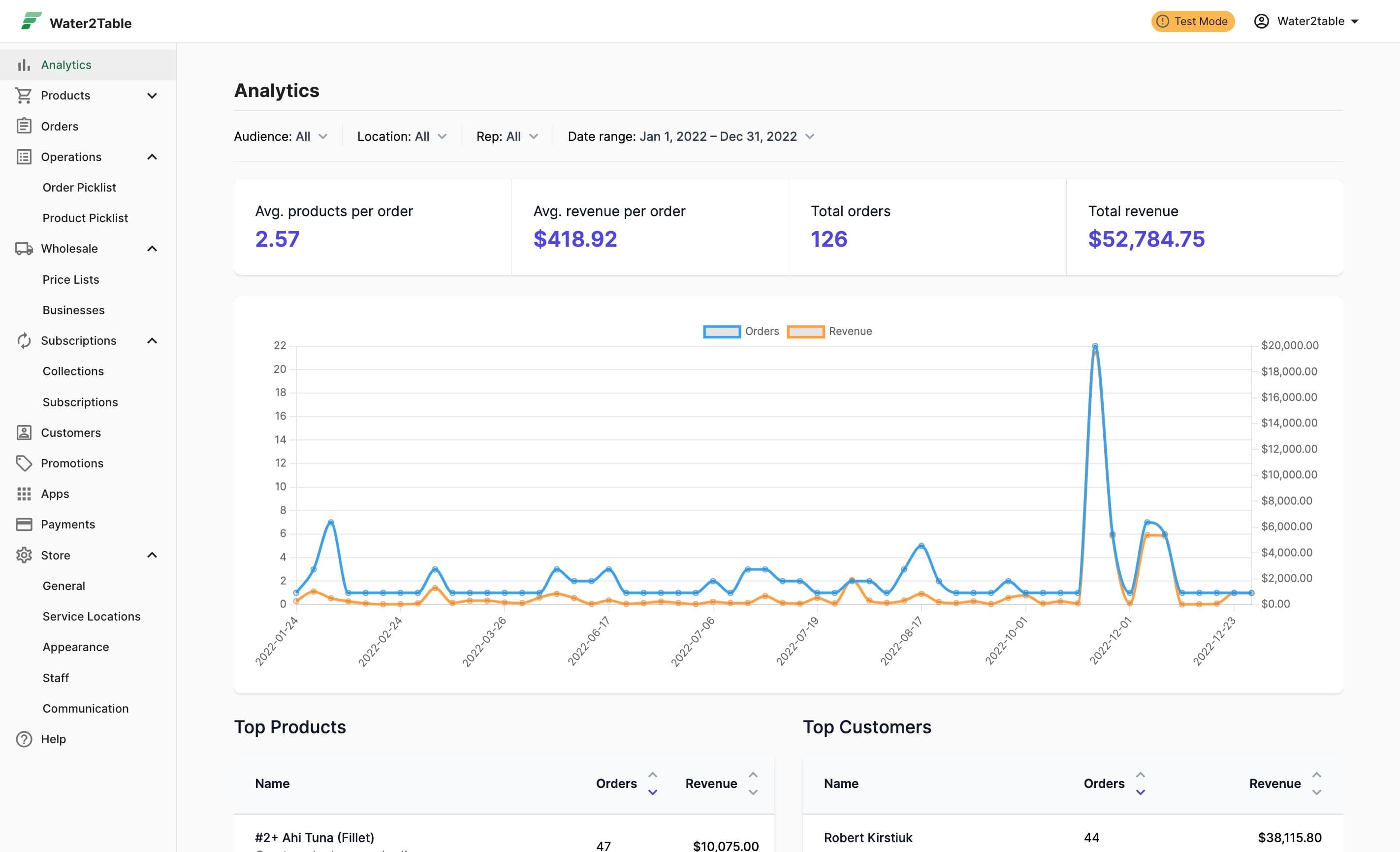Image resolution: width=1400 pixels, height=852 pixels.
Task: Click the Water2Table logo icon
Action: click(31, 21)
